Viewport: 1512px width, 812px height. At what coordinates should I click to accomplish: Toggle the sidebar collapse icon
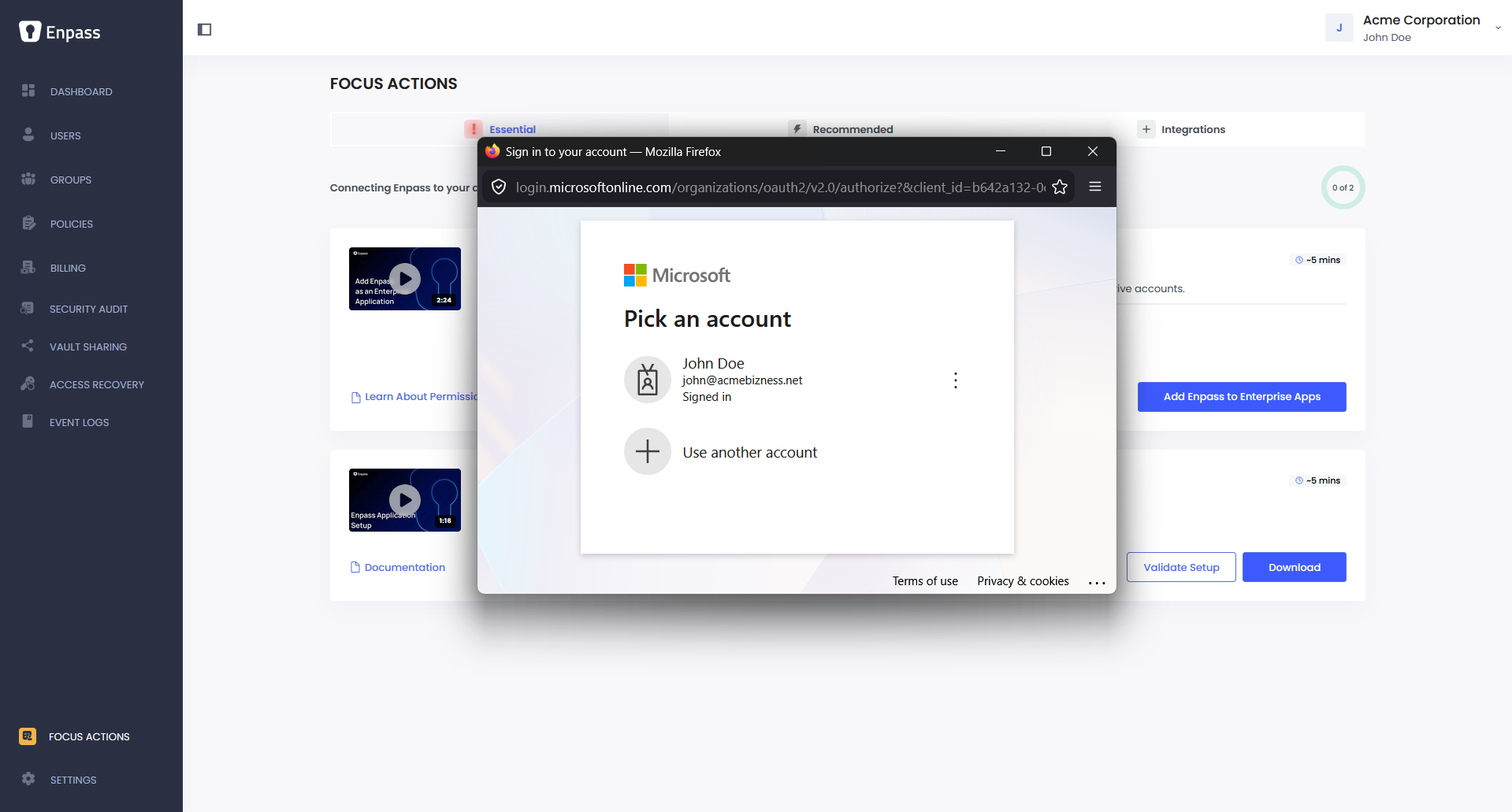point(204,30)
